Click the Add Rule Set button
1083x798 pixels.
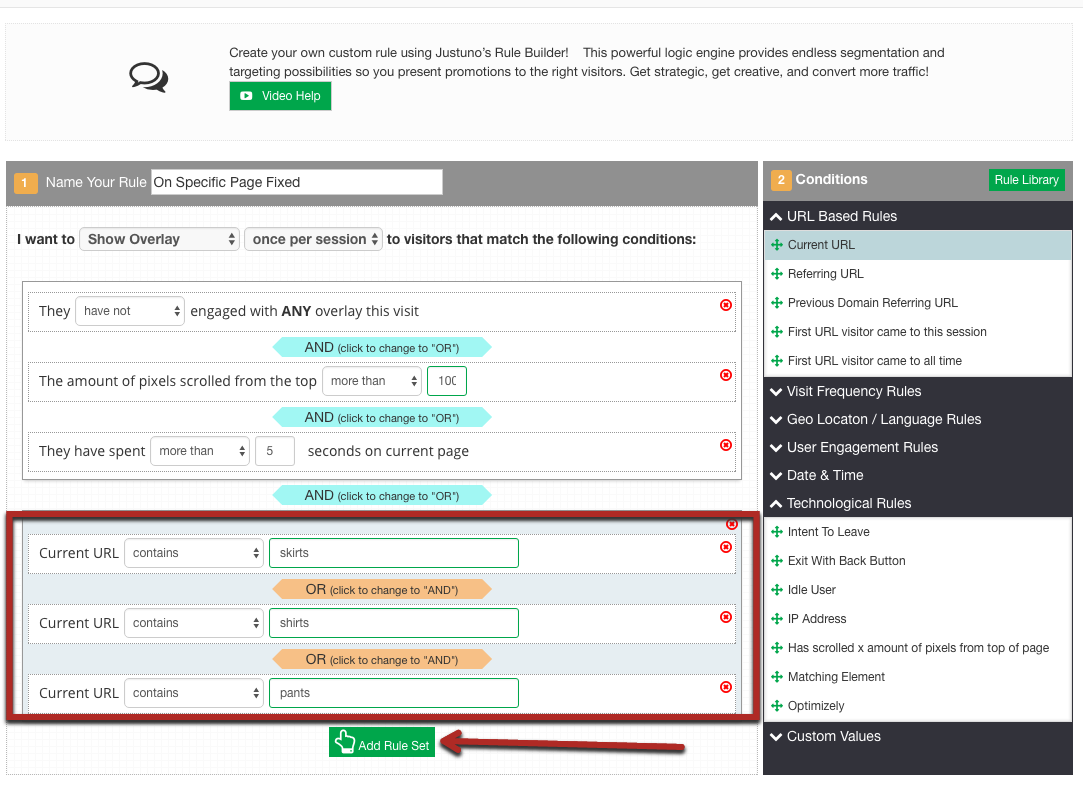tap(382, 743)
